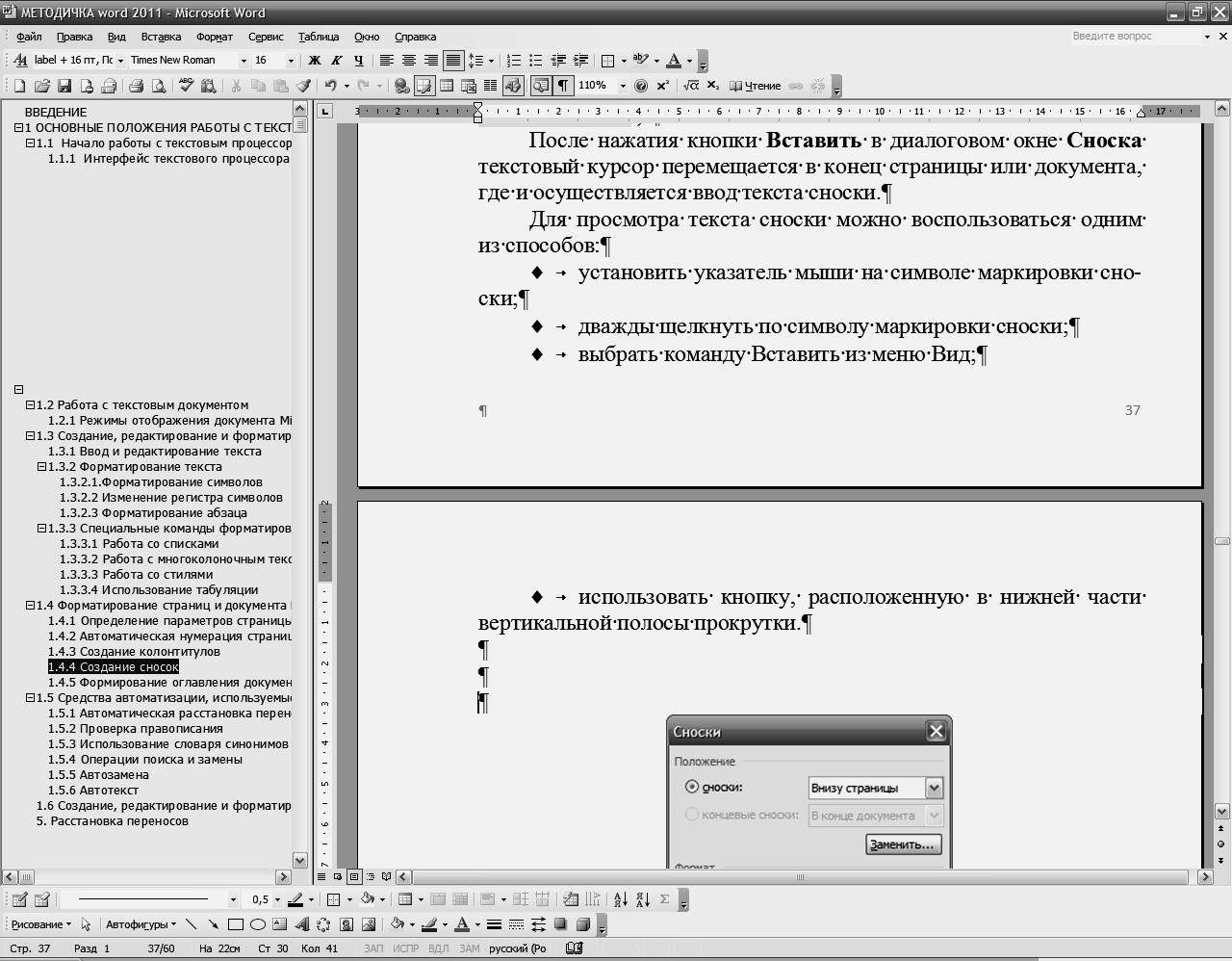Run spelling and grammar check
Image resolution: width=1232 pixels, height=961 pixels.
coord(186,86)
